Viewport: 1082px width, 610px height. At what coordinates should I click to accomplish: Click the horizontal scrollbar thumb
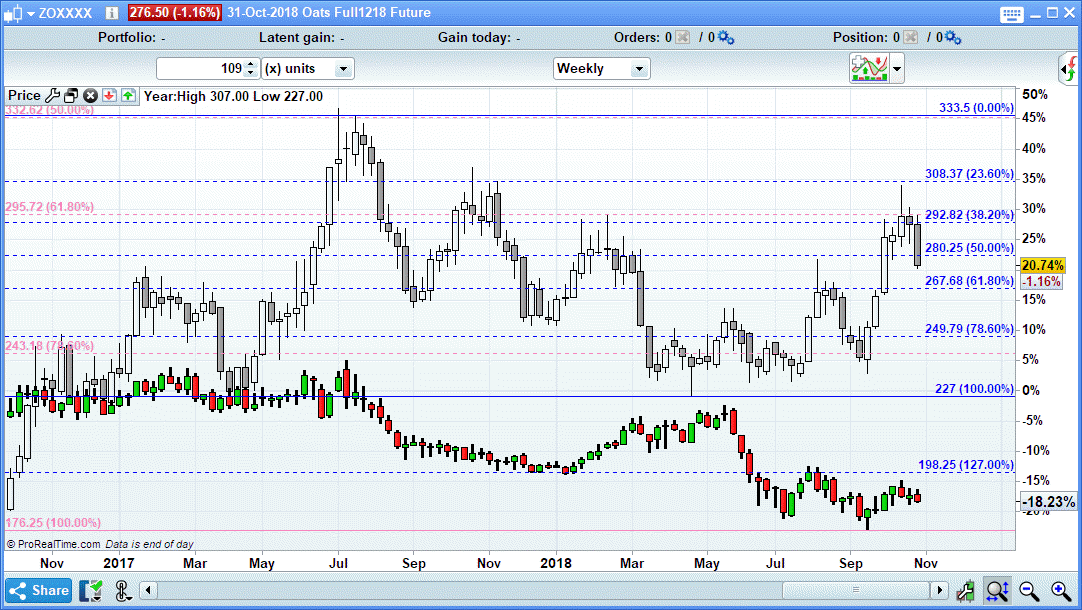click(x=856, y=590)
